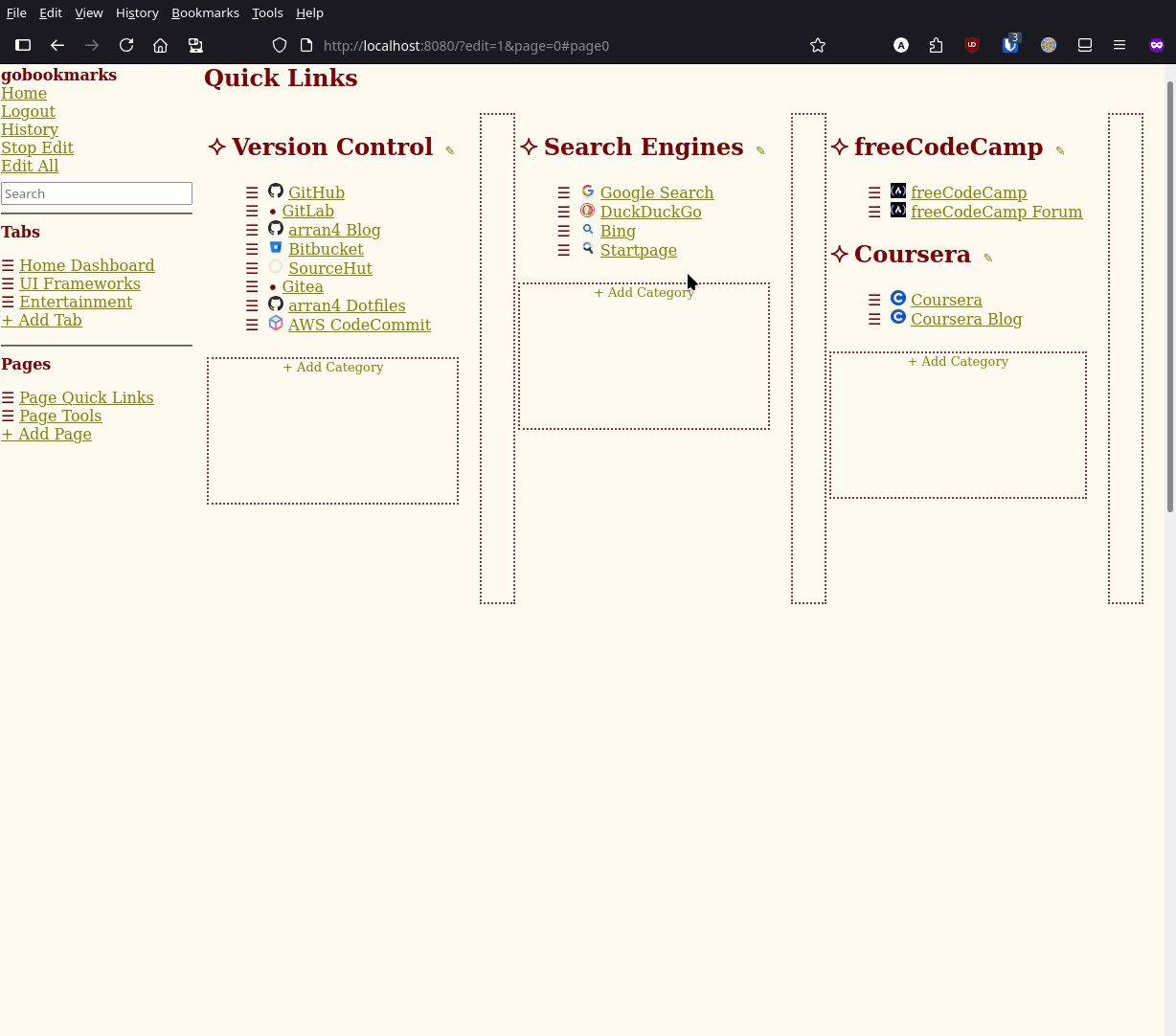Click the drag handle left of freeCodeCamp Forum
The width and height of the screenshot is (1176, 1036).
(874, 212)
